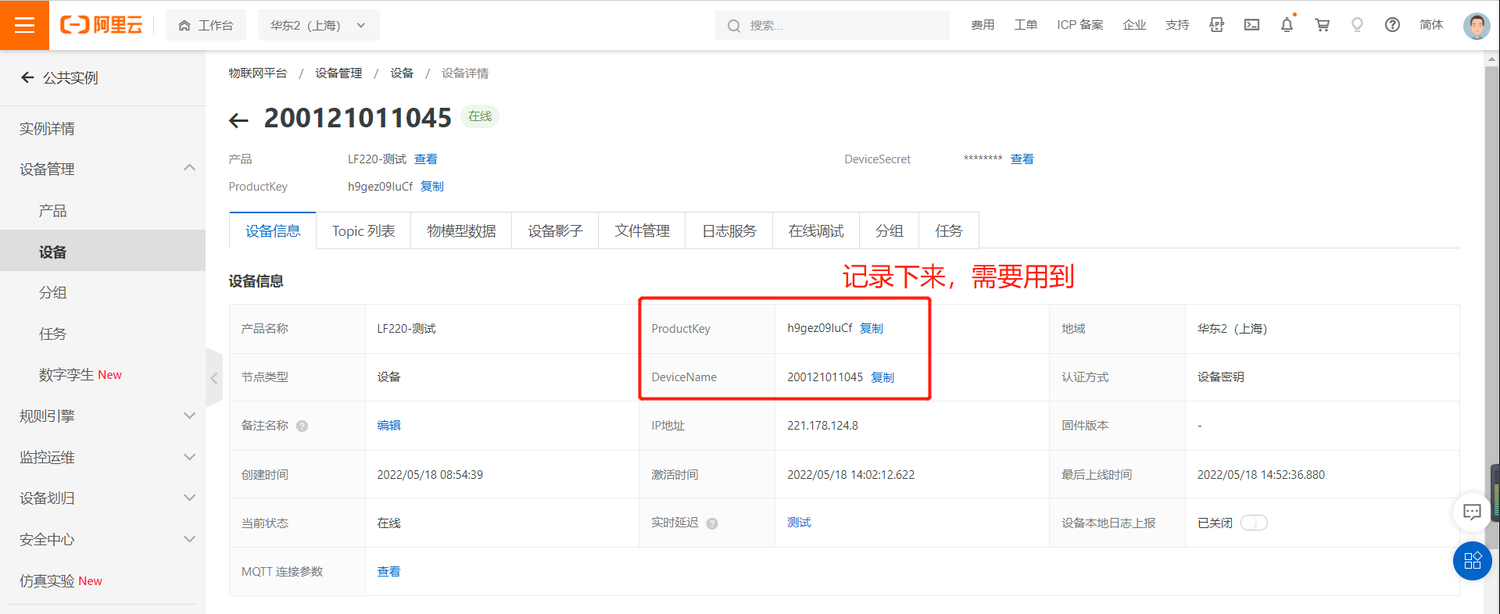Open the 工单 top menu
The width and height of the screenshot is (1500, 614).
(x=1026, y=25)
